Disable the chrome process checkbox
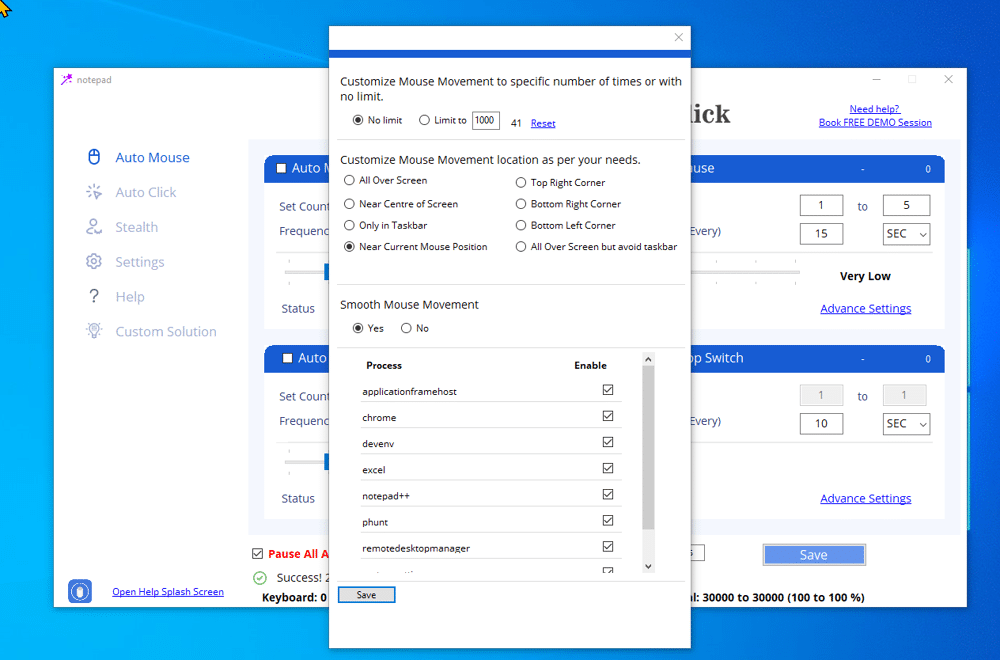The width and height of the screenshot is (1000, 660). pyautogui.click(x=608, y=417)
